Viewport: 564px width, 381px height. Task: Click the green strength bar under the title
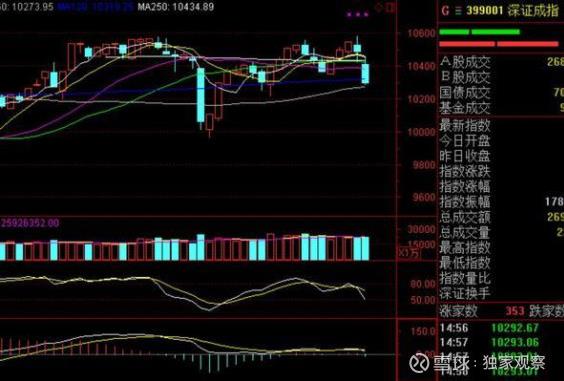tap(479, 32)
